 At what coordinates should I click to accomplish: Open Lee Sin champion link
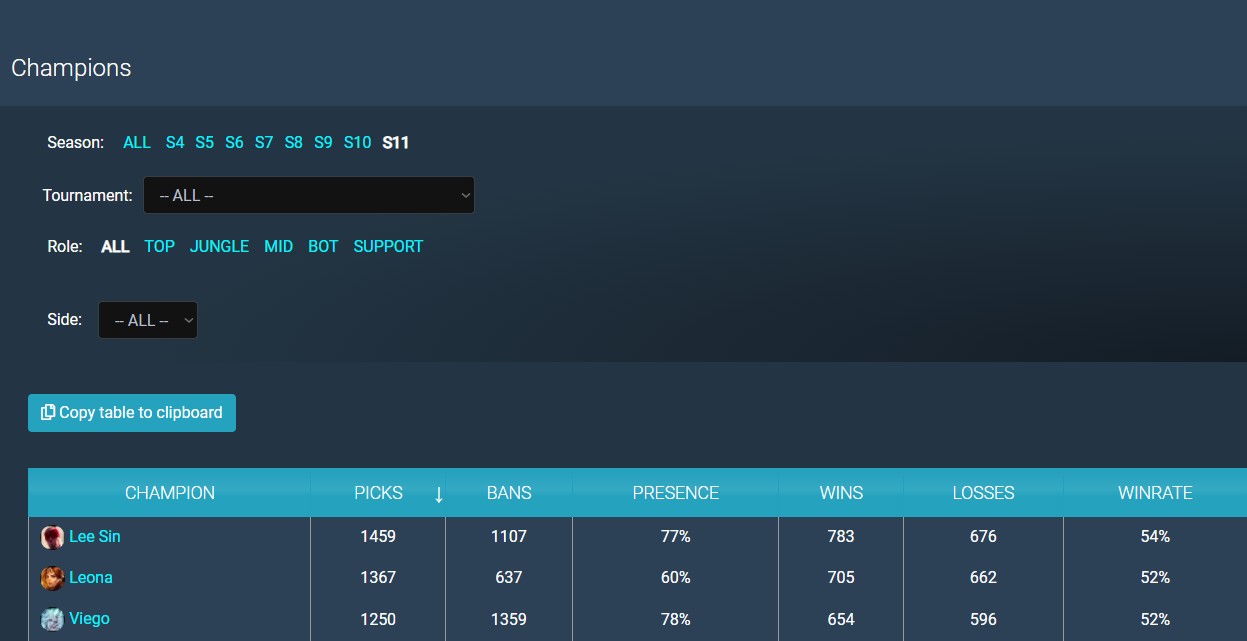point(94,537)
